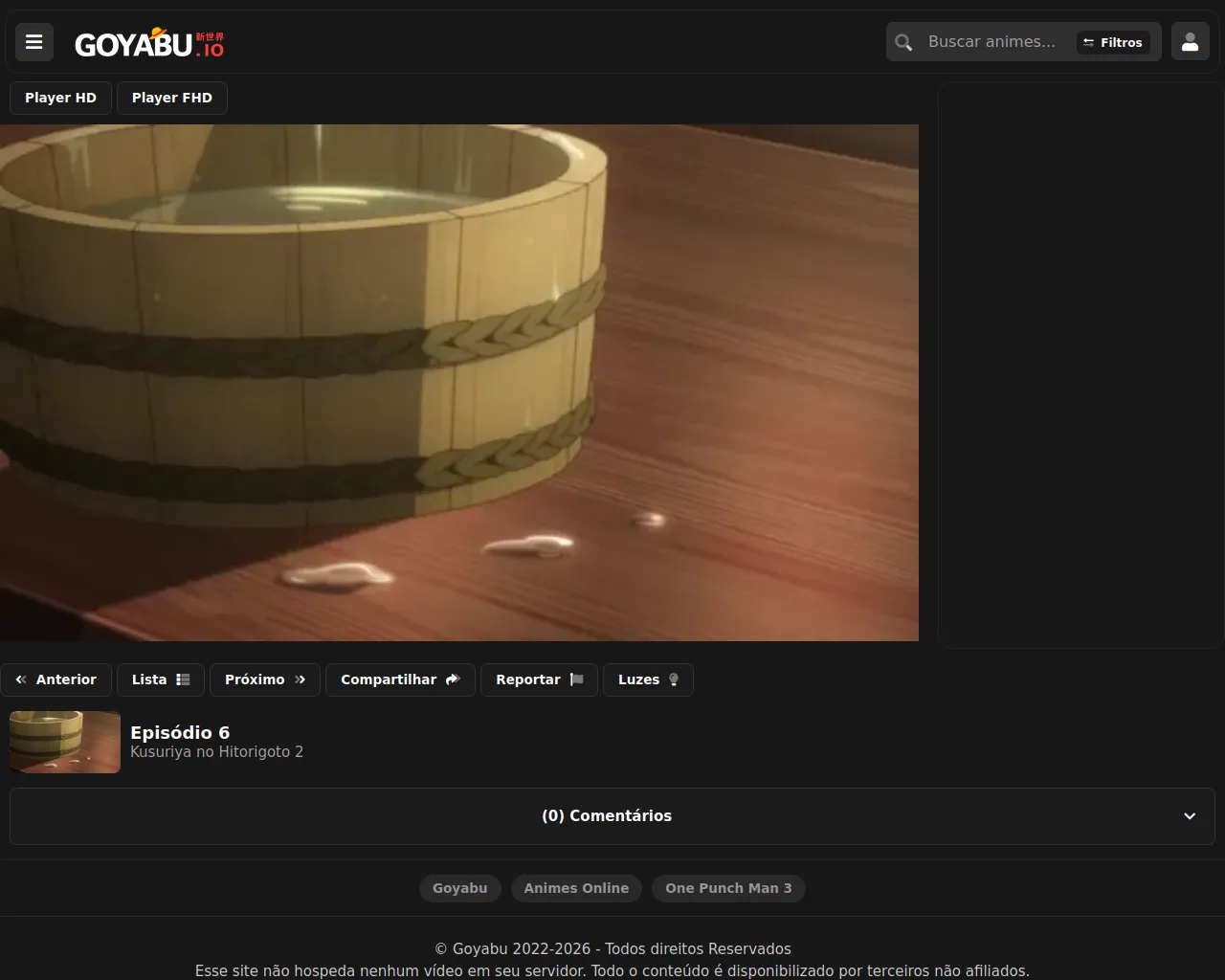Expand the (0) Comentários section
This screenshot has width=1225, height=980.
coord(612,816)
